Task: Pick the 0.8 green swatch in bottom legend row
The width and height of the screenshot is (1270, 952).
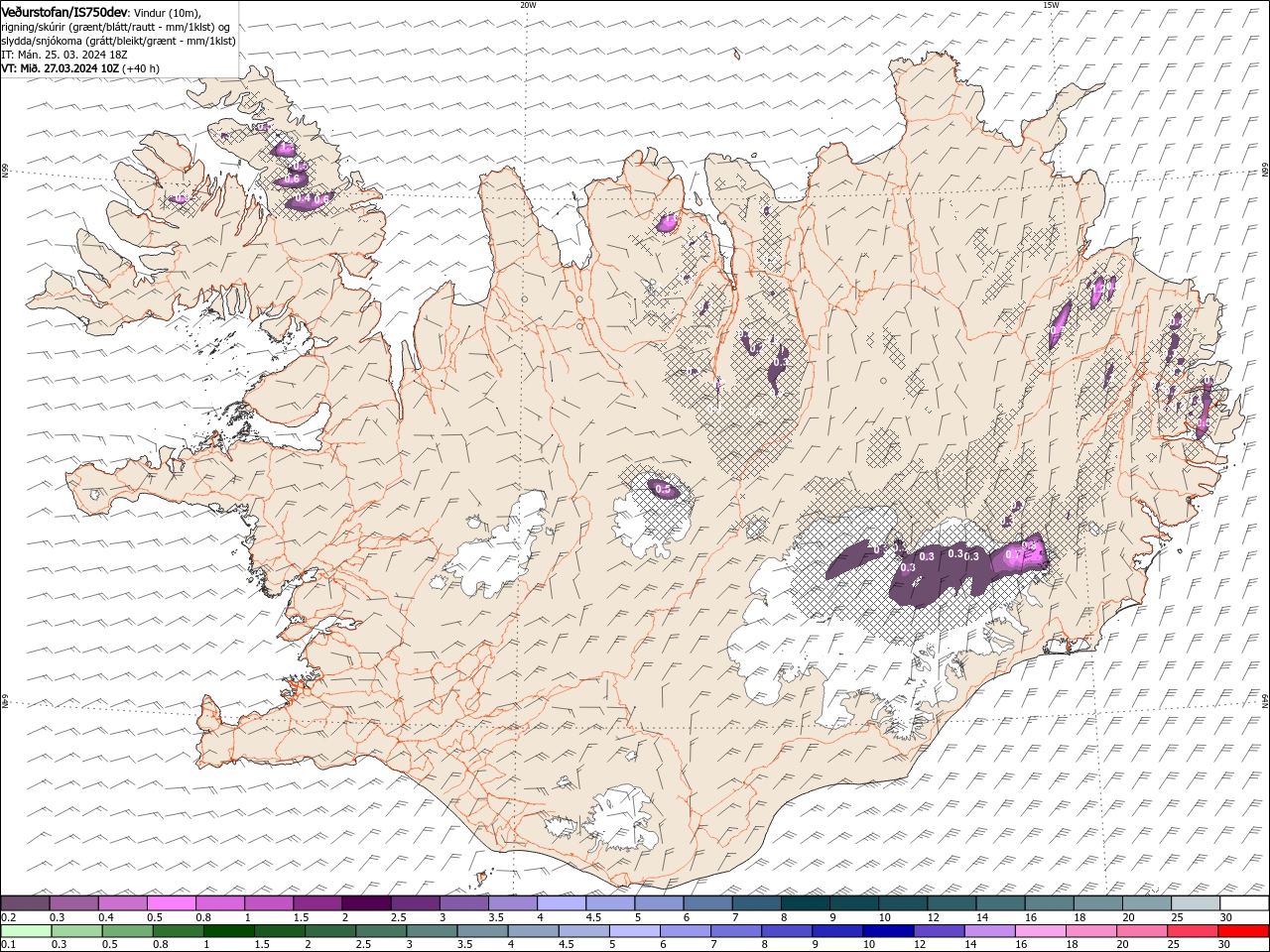Action: tap(179, 931)
